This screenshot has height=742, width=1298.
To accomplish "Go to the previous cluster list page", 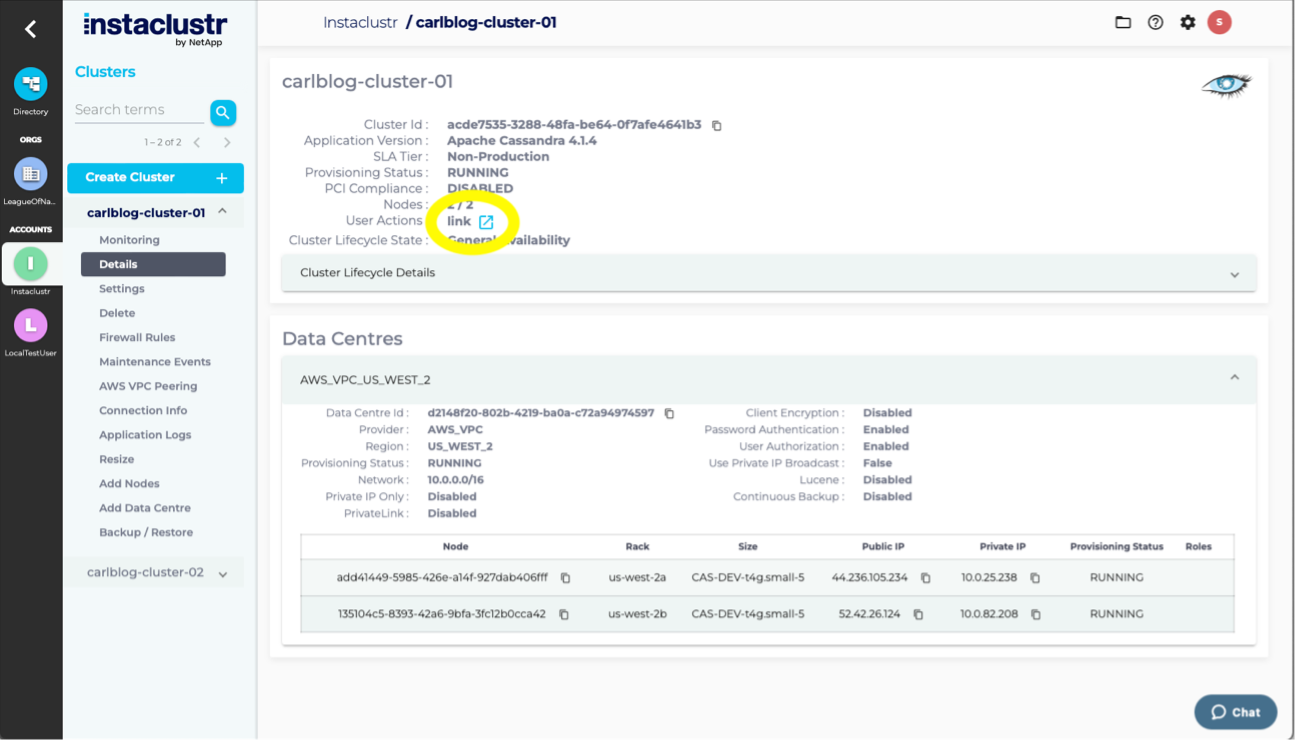I will tap(197, 143).
